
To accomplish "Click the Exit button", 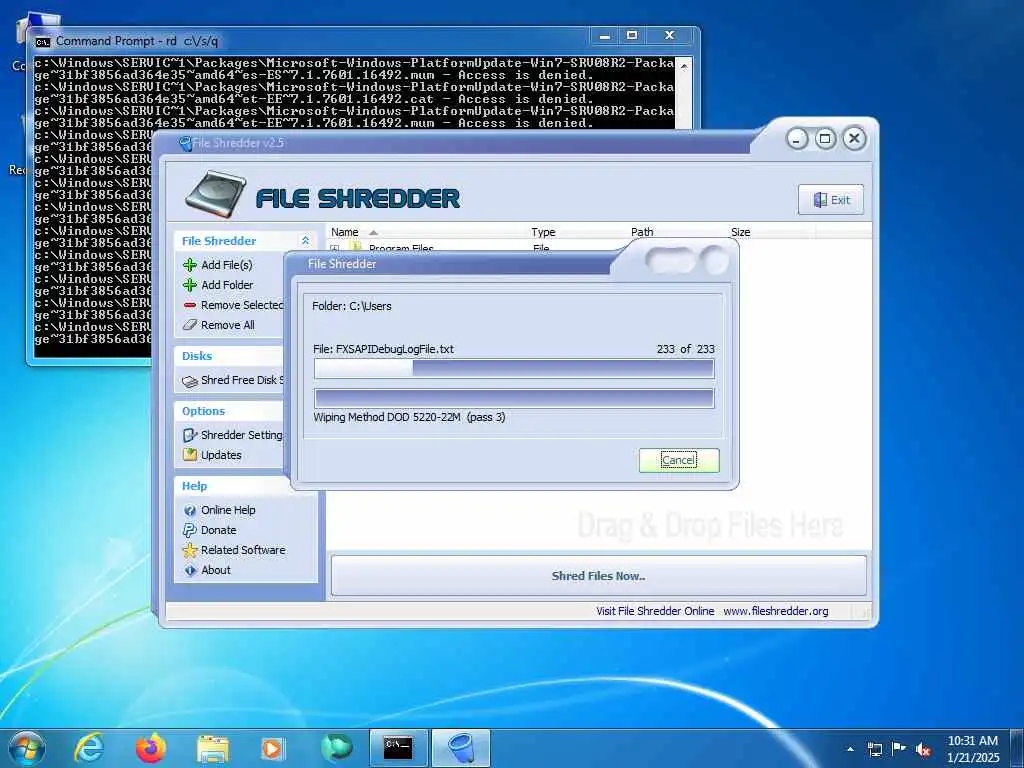I will coord(831,200).
